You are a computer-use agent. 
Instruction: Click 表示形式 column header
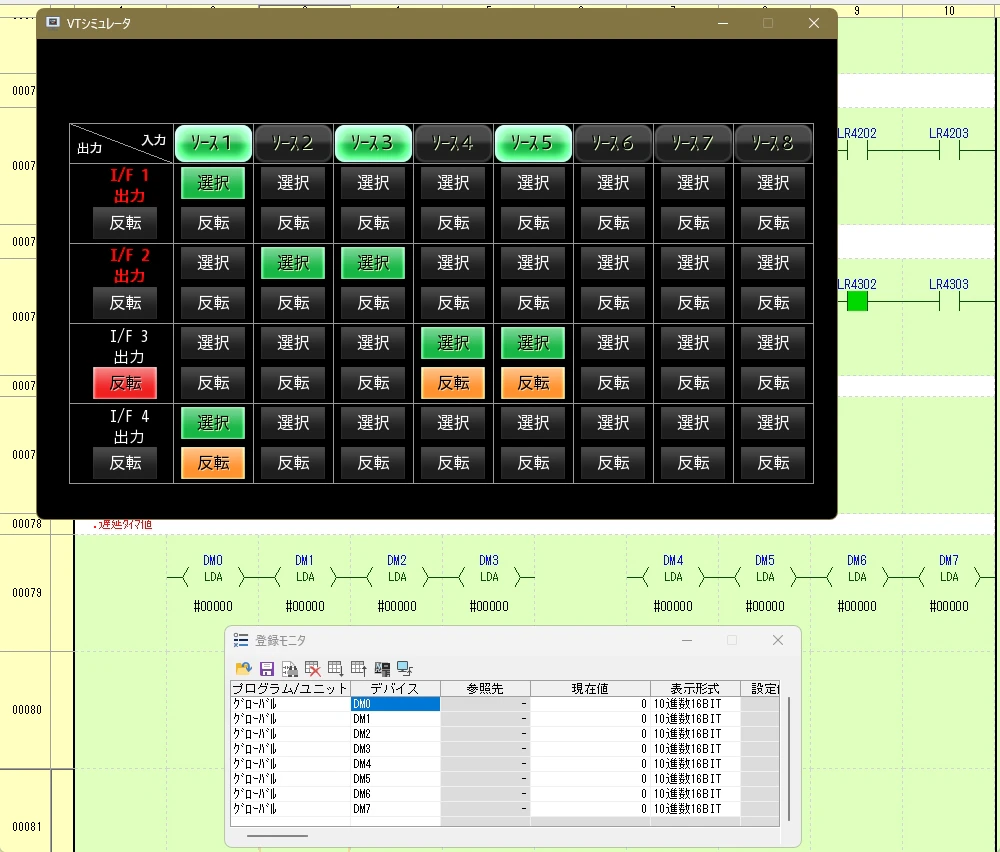pos(695,688)
